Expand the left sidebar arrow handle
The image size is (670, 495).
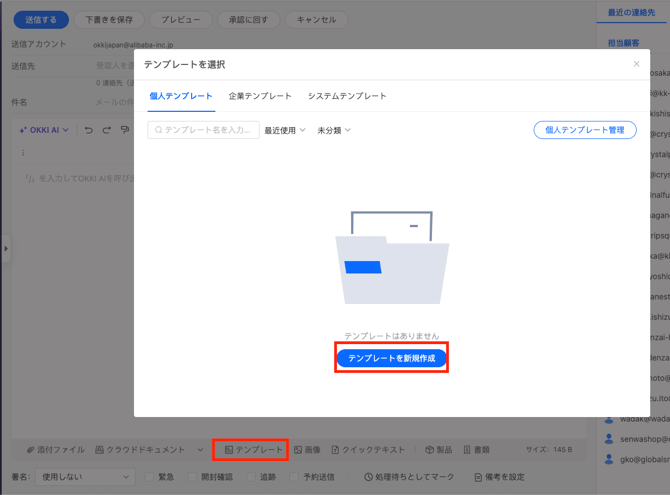point(6,248)
